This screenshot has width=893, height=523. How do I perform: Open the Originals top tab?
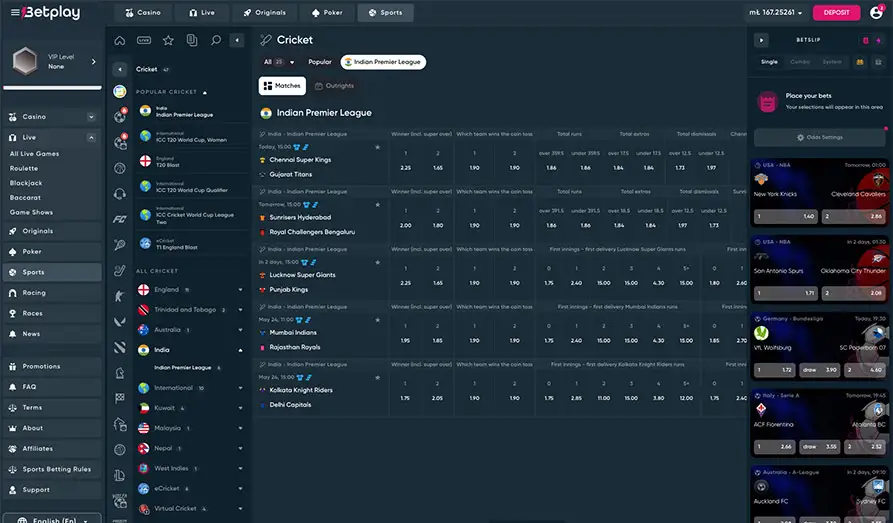[x=264, y=13]
